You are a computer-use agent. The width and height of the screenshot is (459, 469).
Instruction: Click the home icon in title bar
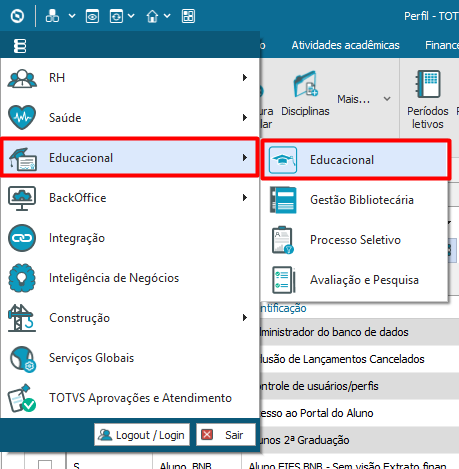(152, 16)
